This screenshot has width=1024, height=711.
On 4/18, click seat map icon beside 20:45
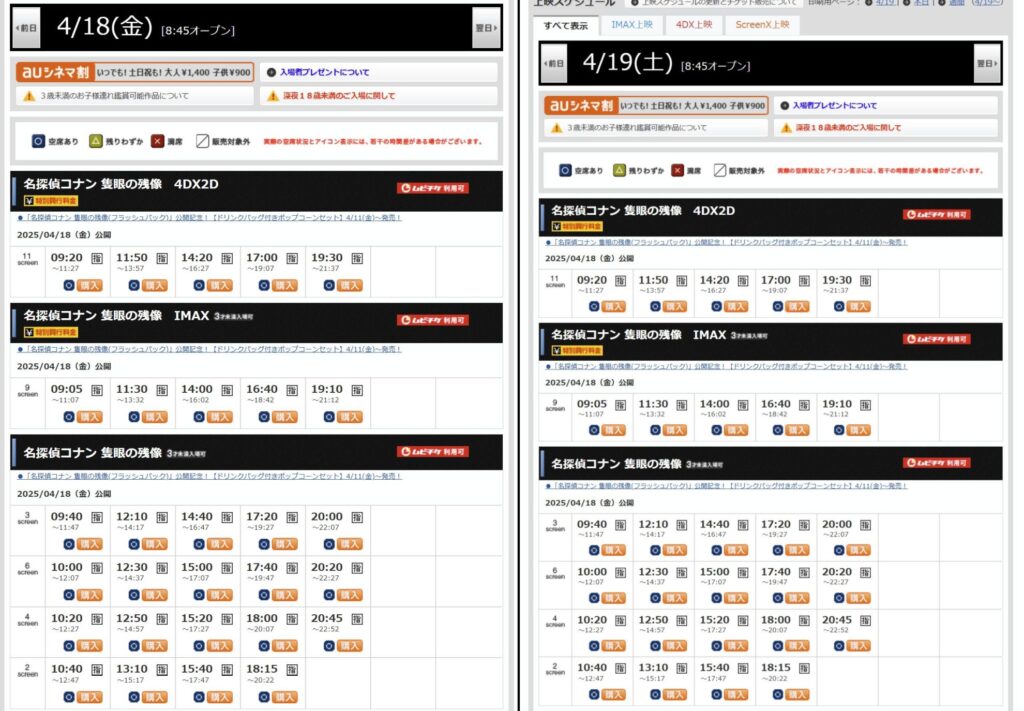357,619
